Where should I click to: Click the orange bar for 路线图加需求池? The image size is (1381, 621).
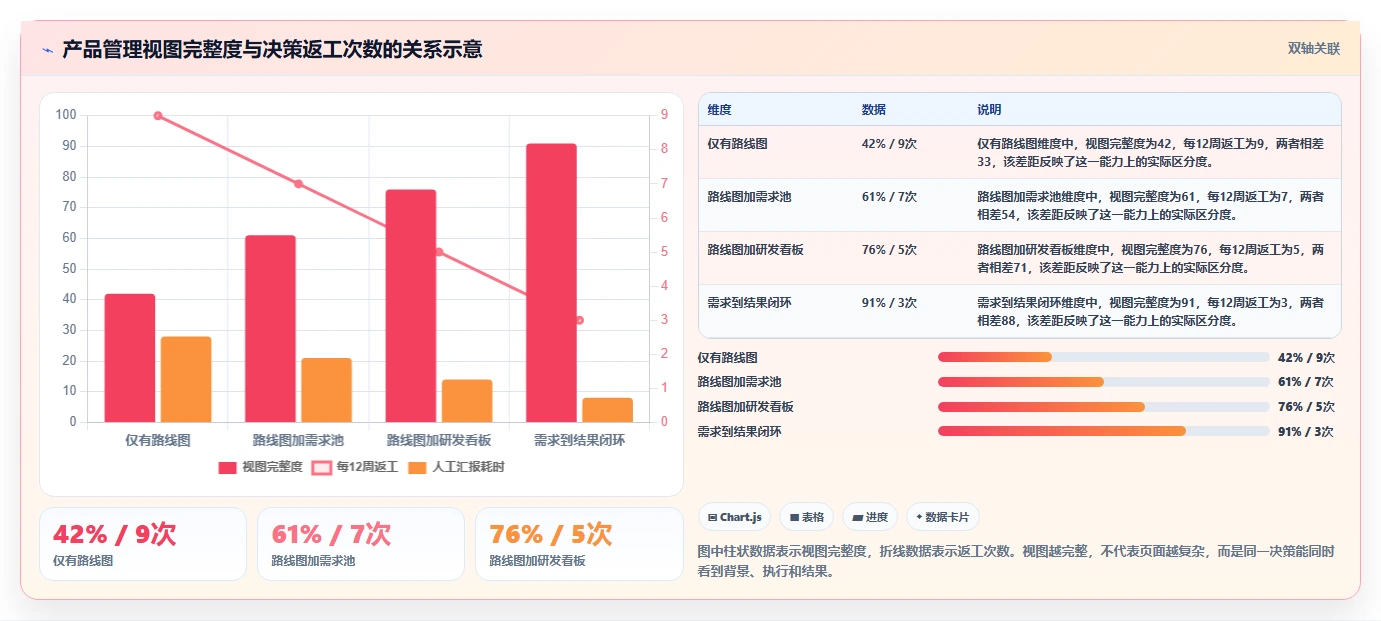click(x=326, y=390)
